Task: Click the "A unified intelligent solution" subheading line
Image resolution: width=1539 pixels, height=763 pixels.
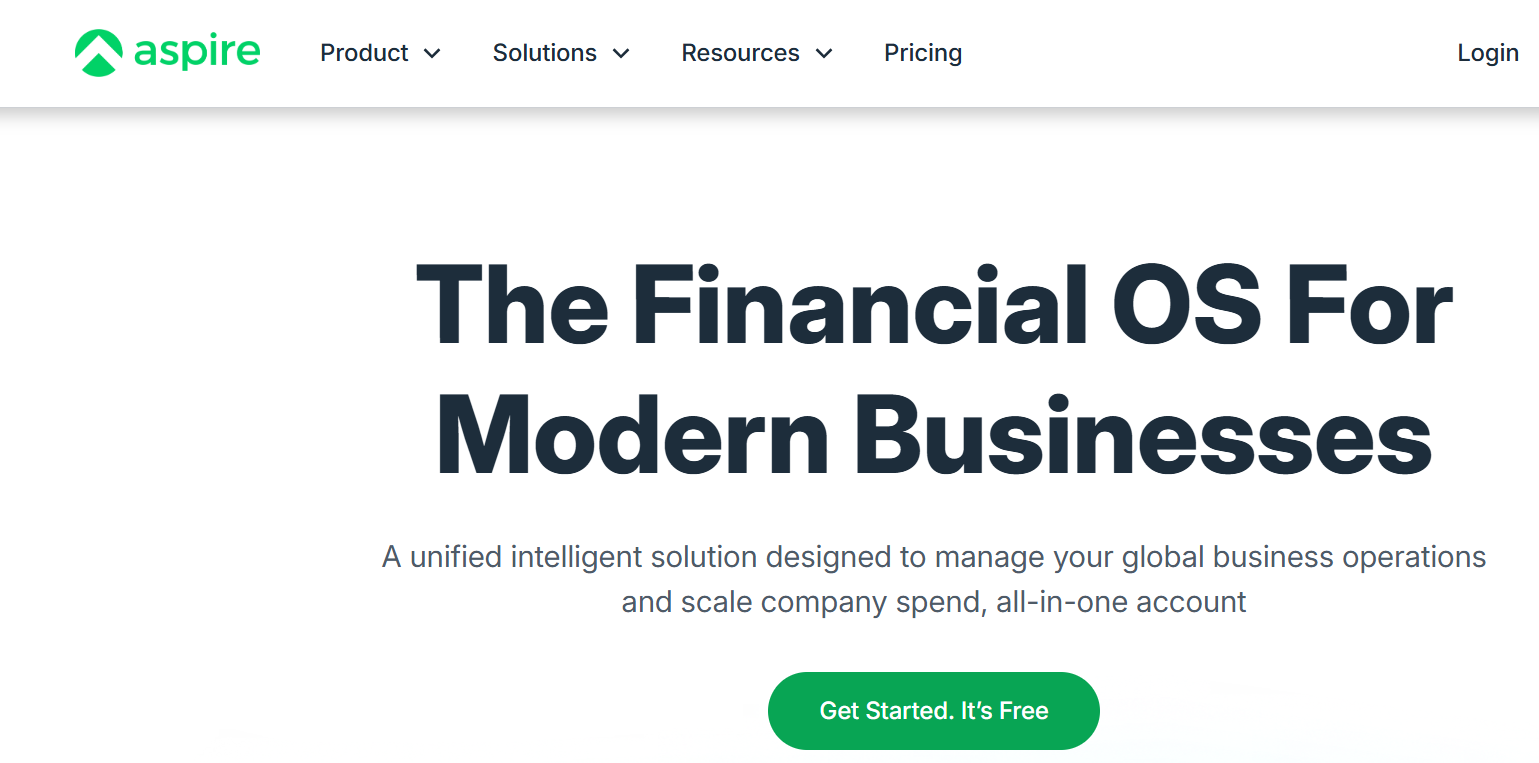Action: 934,557
